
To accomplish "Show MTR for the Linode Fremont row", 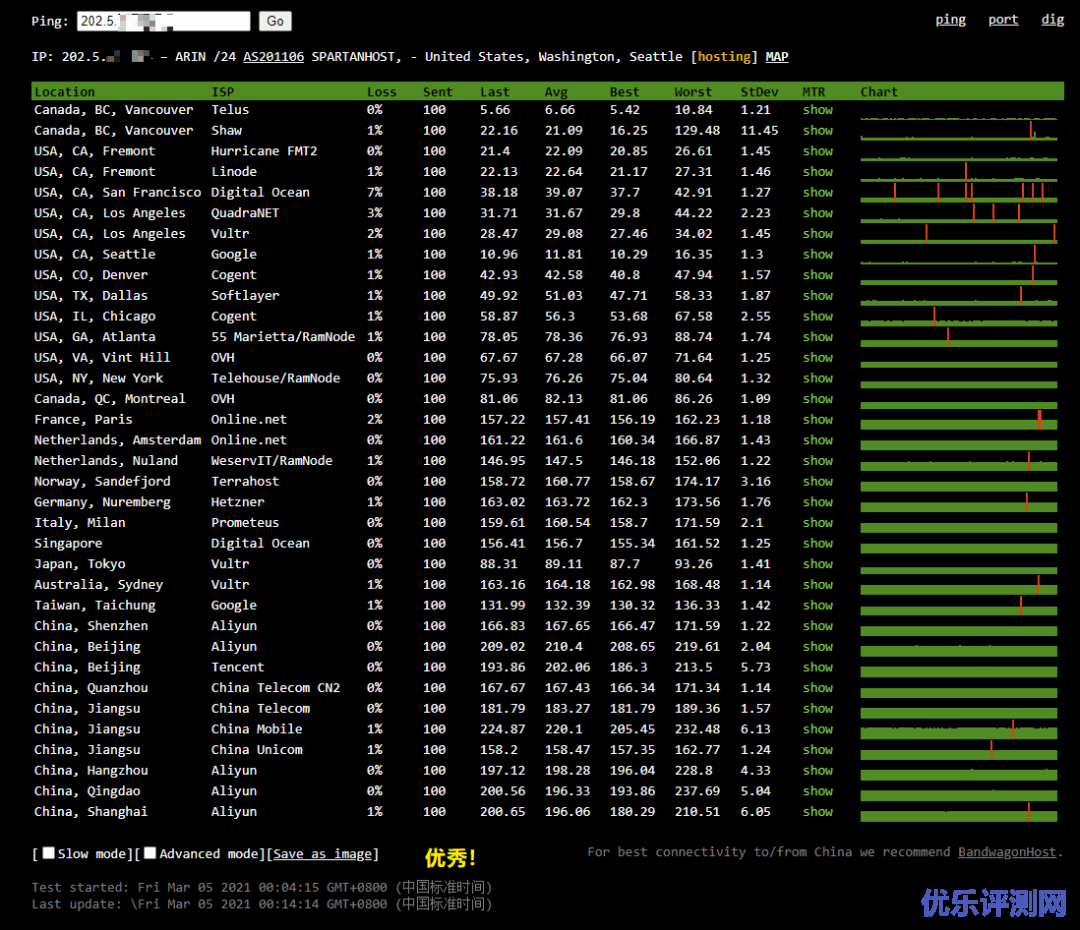I will point(818,172).
